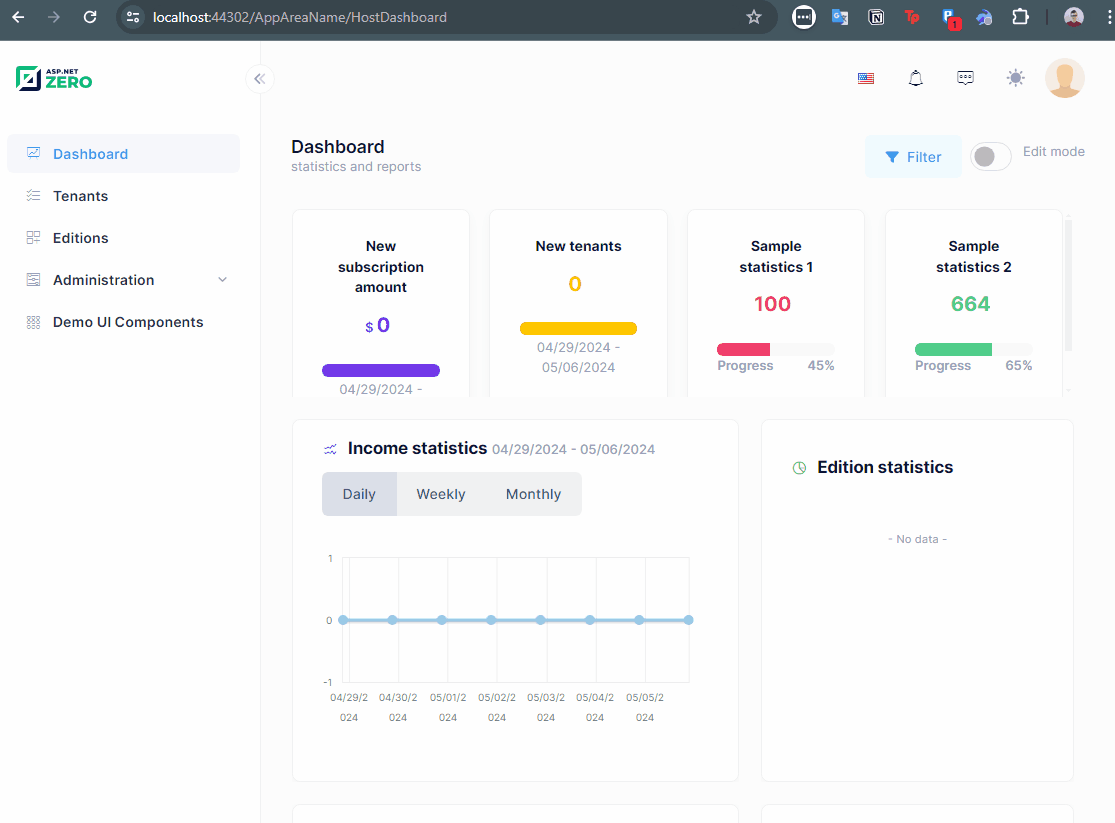Open the Demo UI Components page
Image resolution: width=1115 pixels, height=823 pixels.
(124, 322)
